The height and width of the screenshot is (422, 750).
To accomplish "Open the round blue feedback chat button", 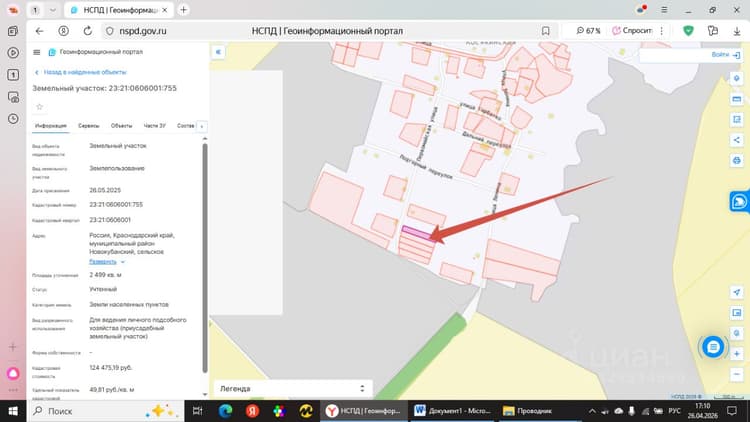I will click(x=713, y=347).
